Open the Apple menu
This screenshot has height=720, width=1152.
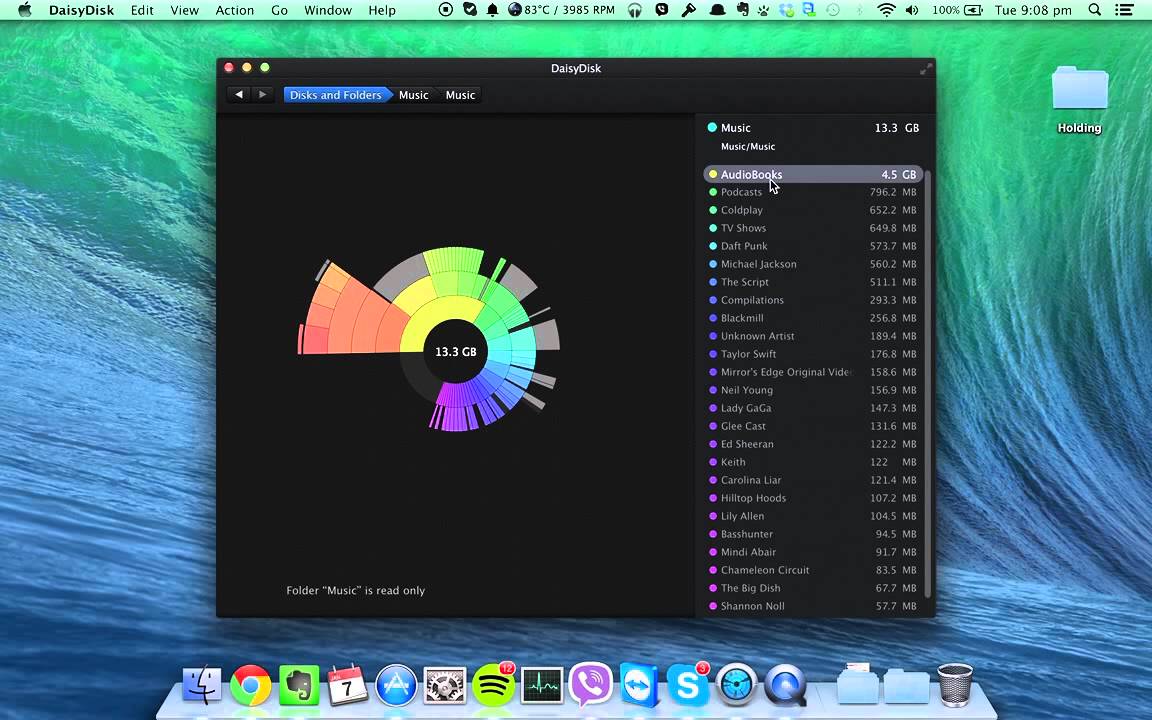25,10
